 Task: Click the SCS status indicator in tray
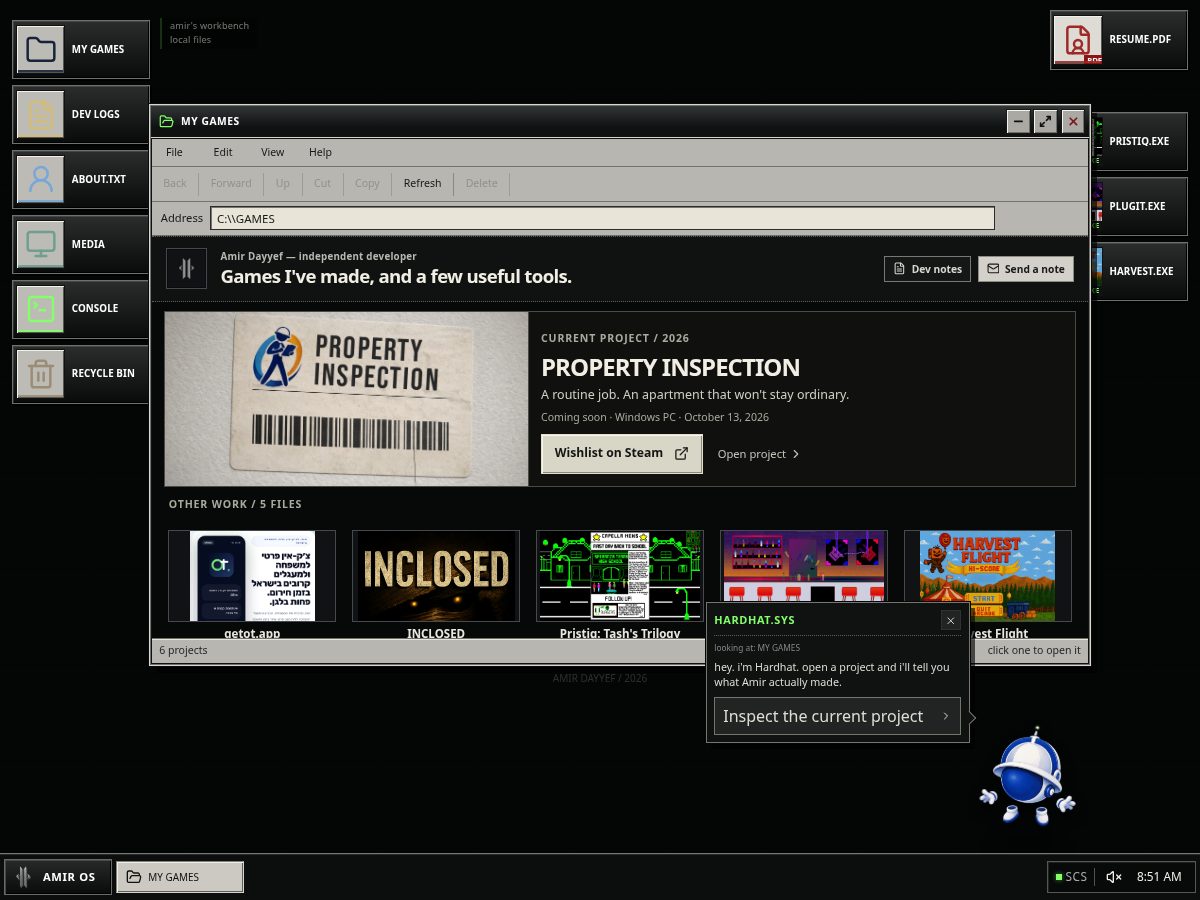(1071, 877)
